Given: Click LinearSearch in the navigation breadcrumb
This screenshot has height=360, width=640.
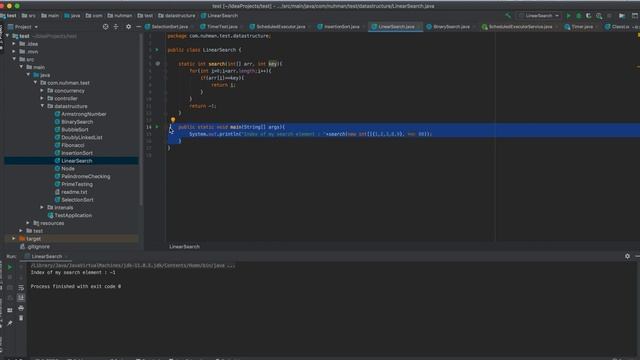Looking at the screenshot, I should pos(219,16).
